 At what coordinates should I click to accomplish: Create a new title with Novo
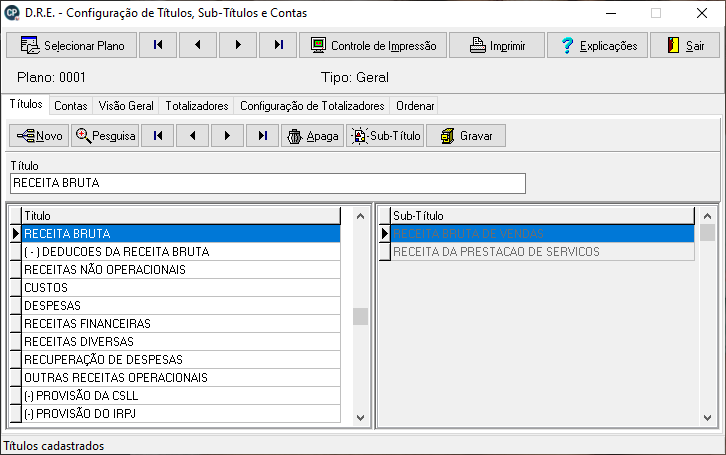point(39,136)
